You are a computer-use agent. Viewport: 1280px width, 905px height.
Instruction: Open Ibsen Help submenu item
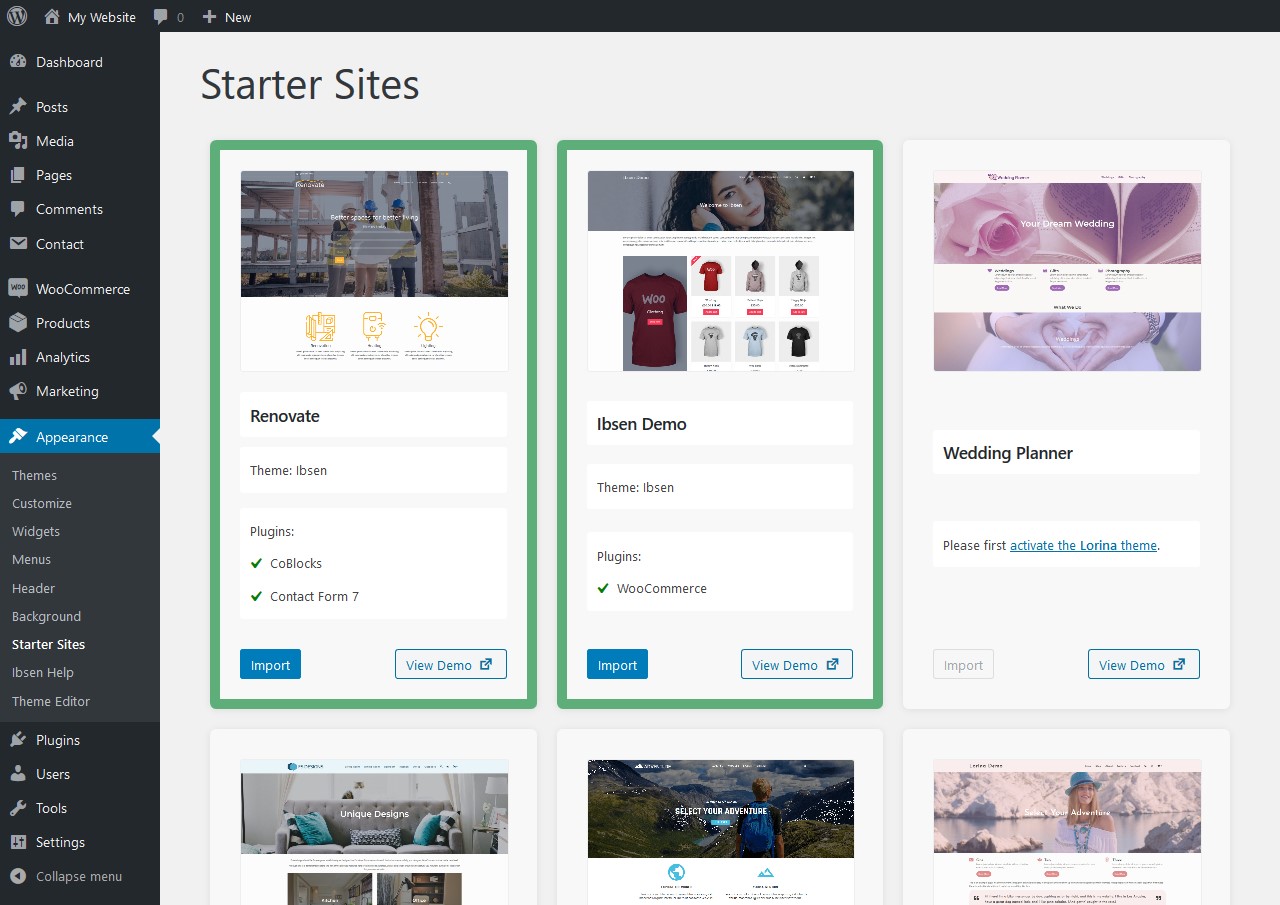(43, 672)
